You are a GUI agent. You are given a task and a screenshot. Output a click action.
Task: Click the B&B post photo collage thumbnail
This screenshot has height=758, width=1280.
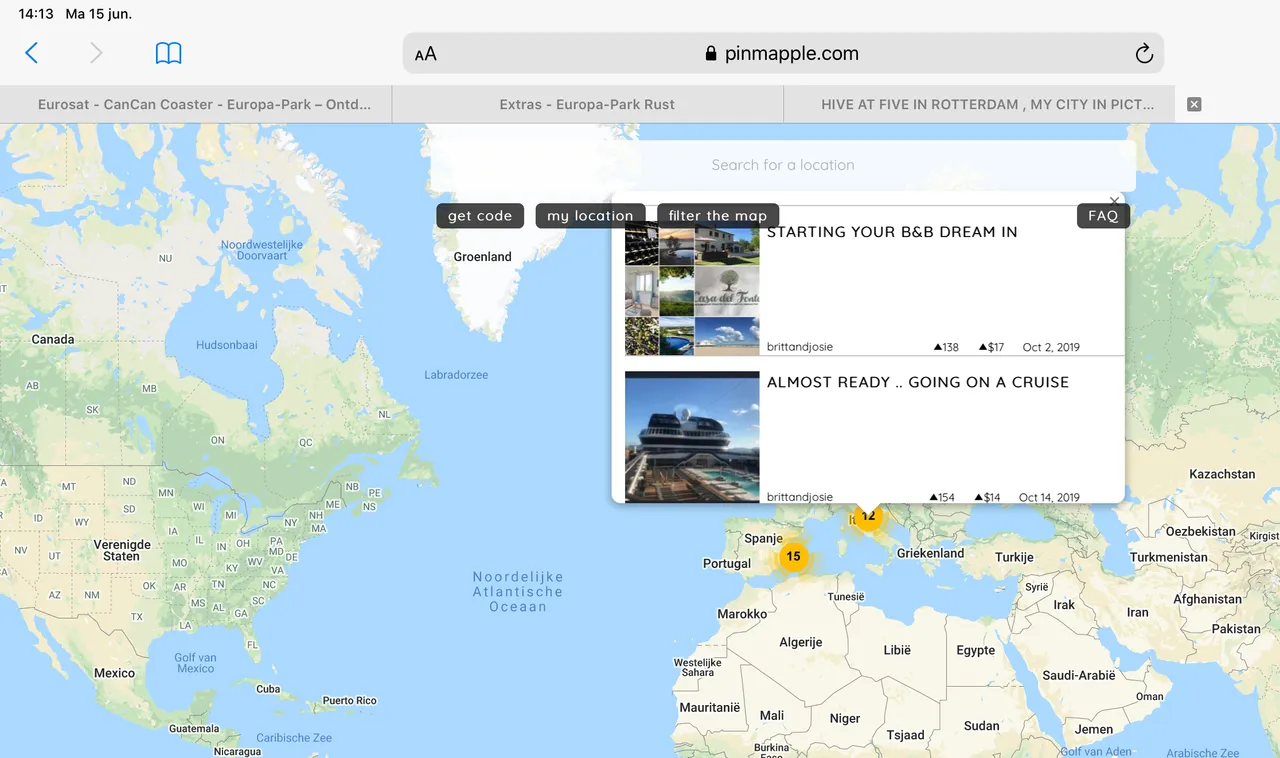(692, 288)
